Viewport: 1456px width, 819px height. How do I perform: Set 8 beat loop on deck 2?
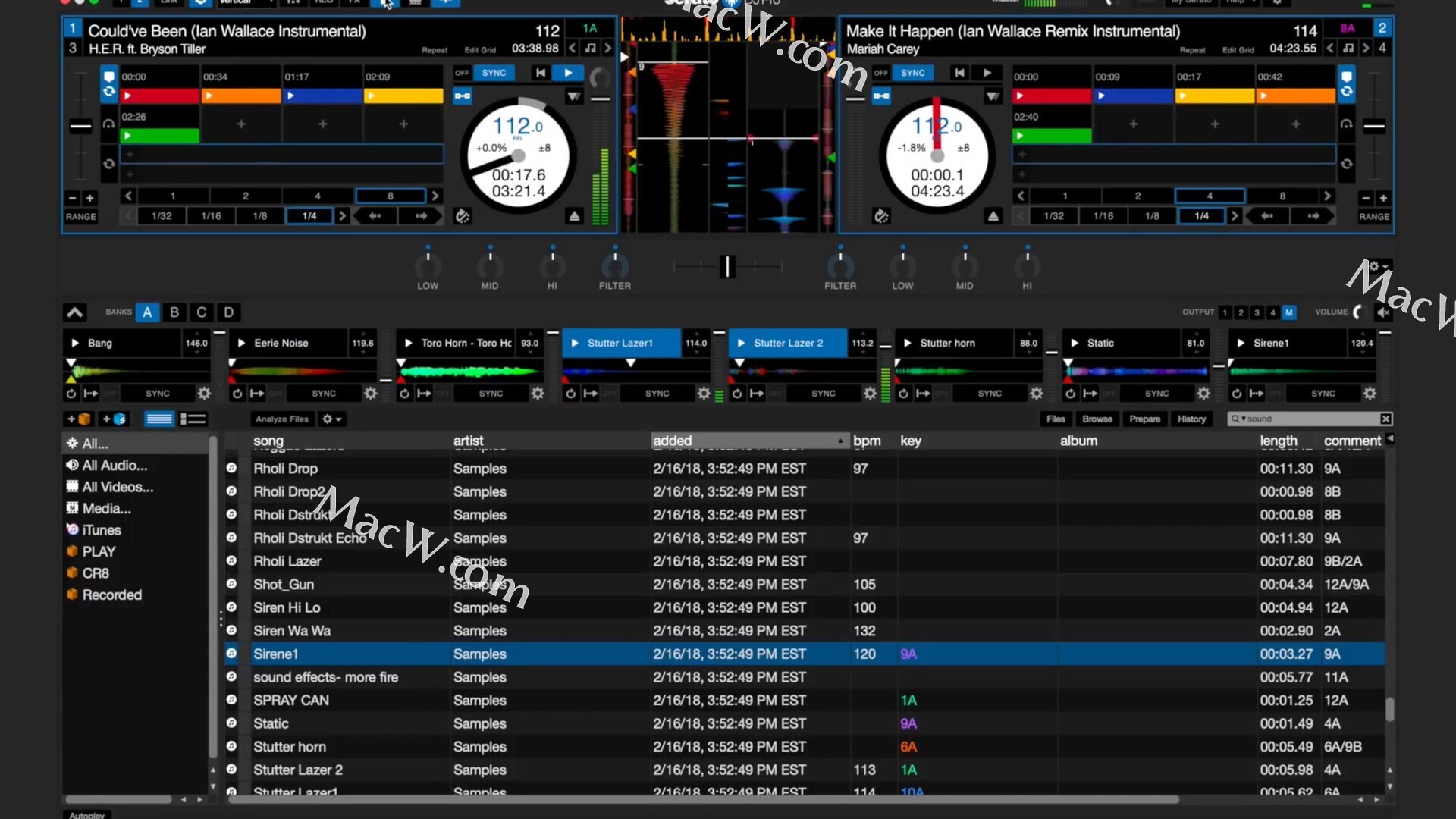click(x=1282, y=196)
